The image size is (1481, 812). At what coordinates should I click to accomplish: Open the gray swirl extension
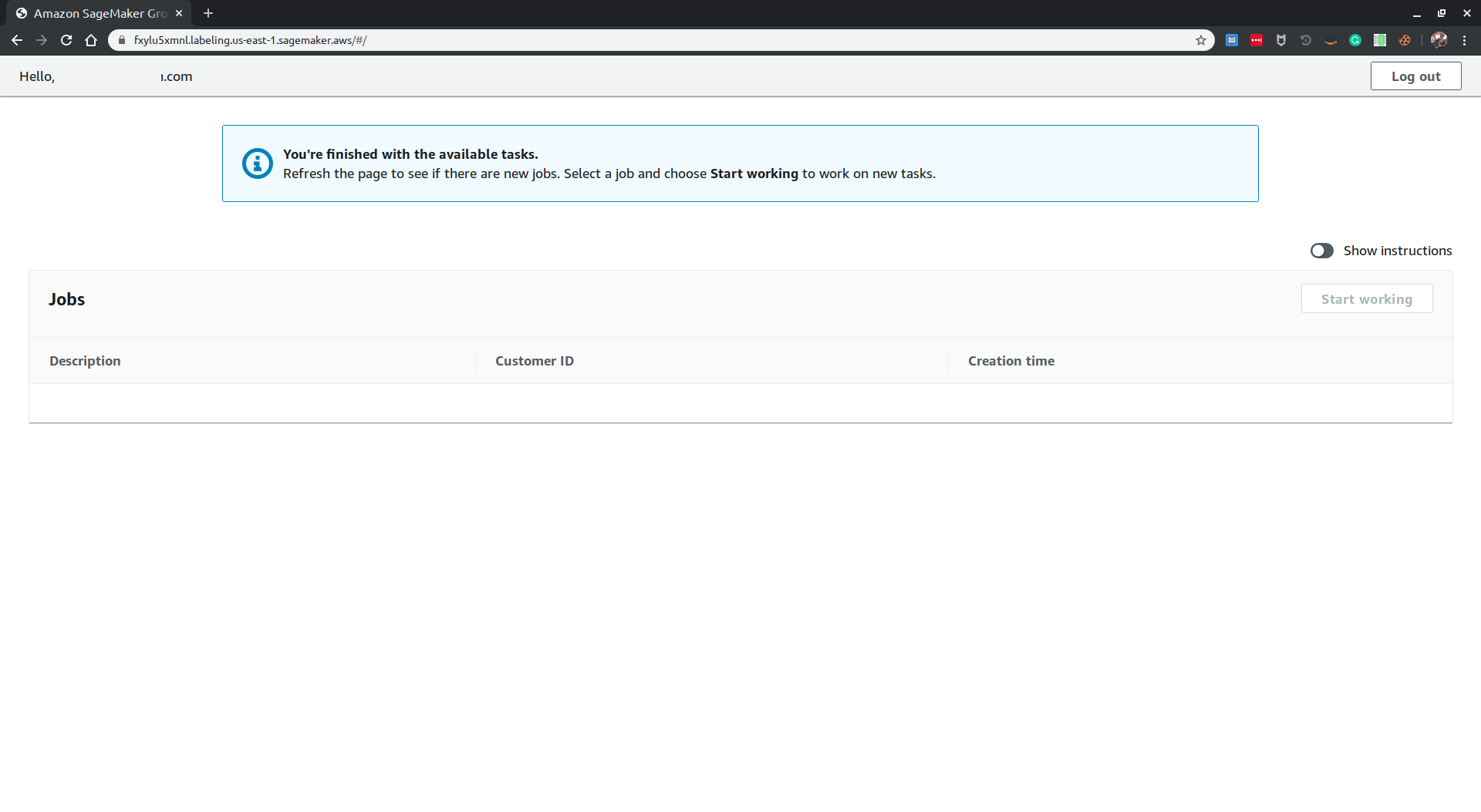[1306, 40]
